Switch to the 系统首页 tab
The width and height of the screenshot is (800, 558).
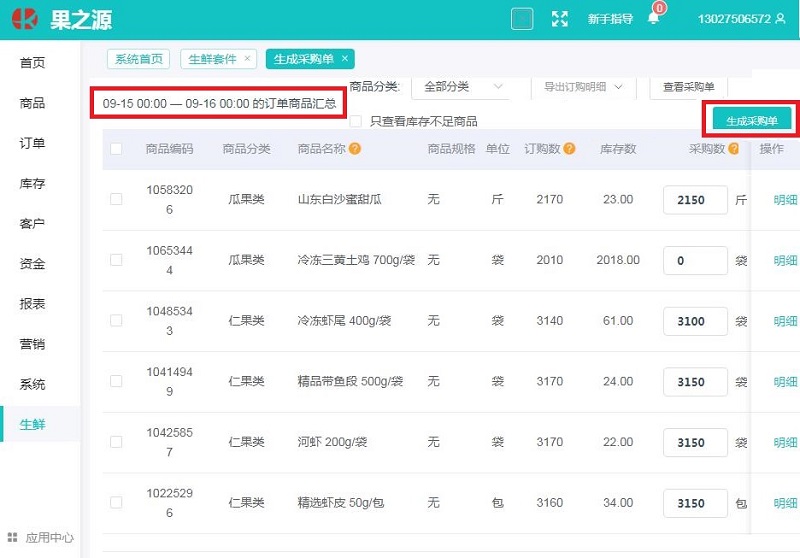(139, 59)
